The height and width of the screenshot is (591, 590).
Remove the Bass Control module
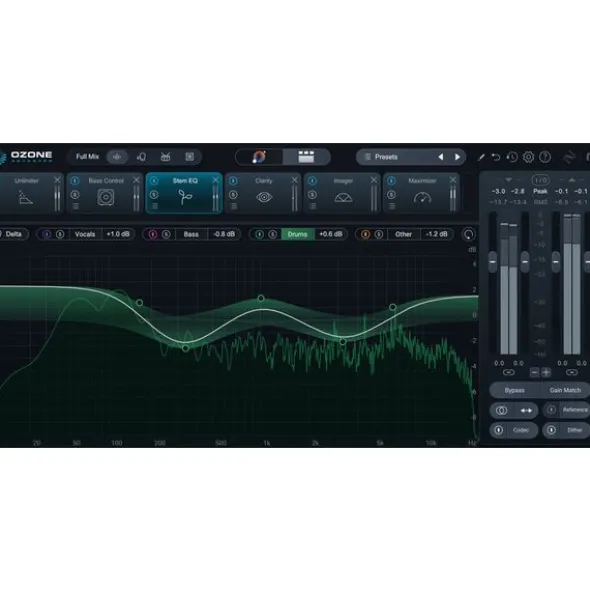(136, 180)
